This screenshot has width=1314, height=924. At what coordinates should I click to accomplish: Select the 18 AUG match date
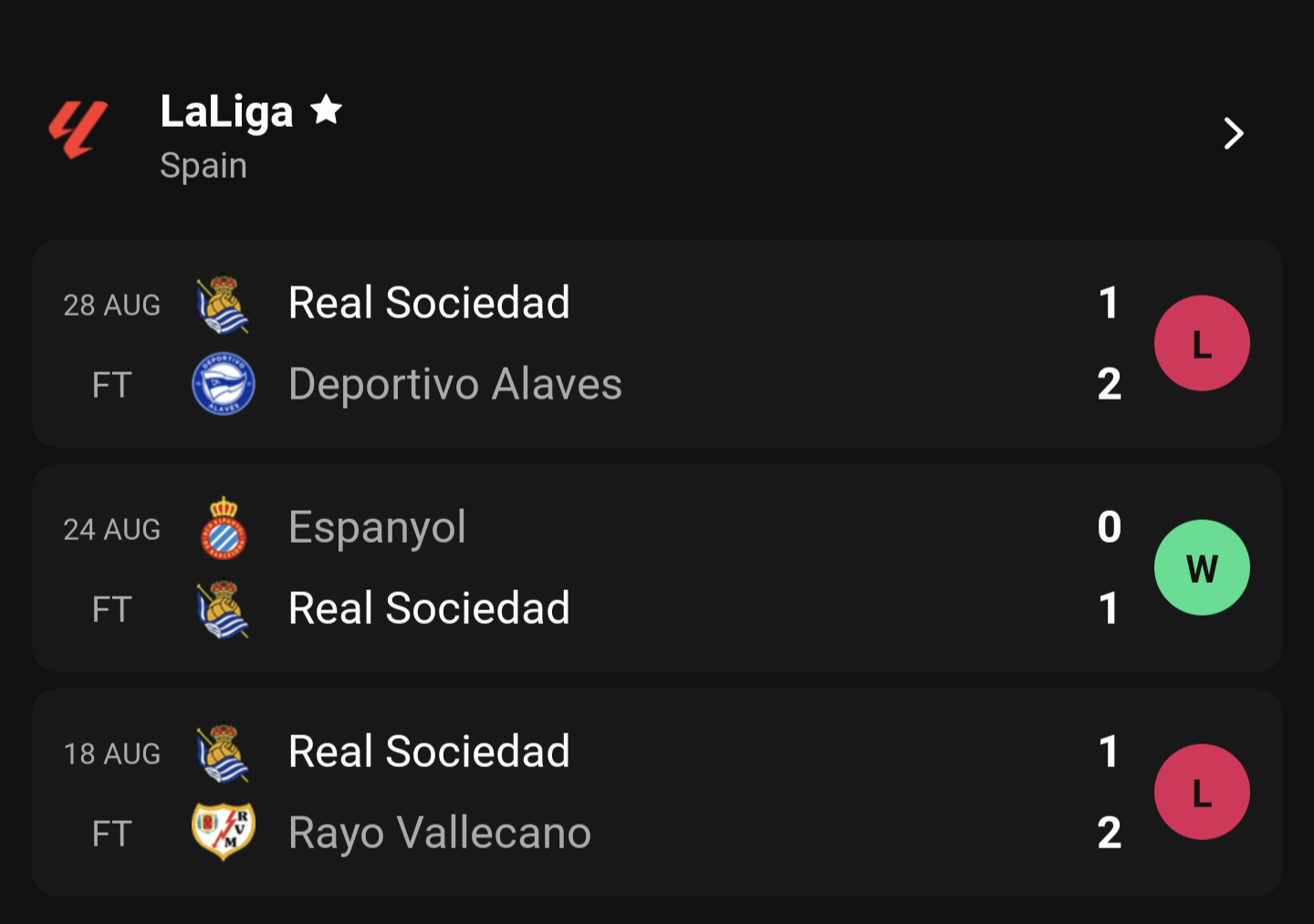(111, 754)
